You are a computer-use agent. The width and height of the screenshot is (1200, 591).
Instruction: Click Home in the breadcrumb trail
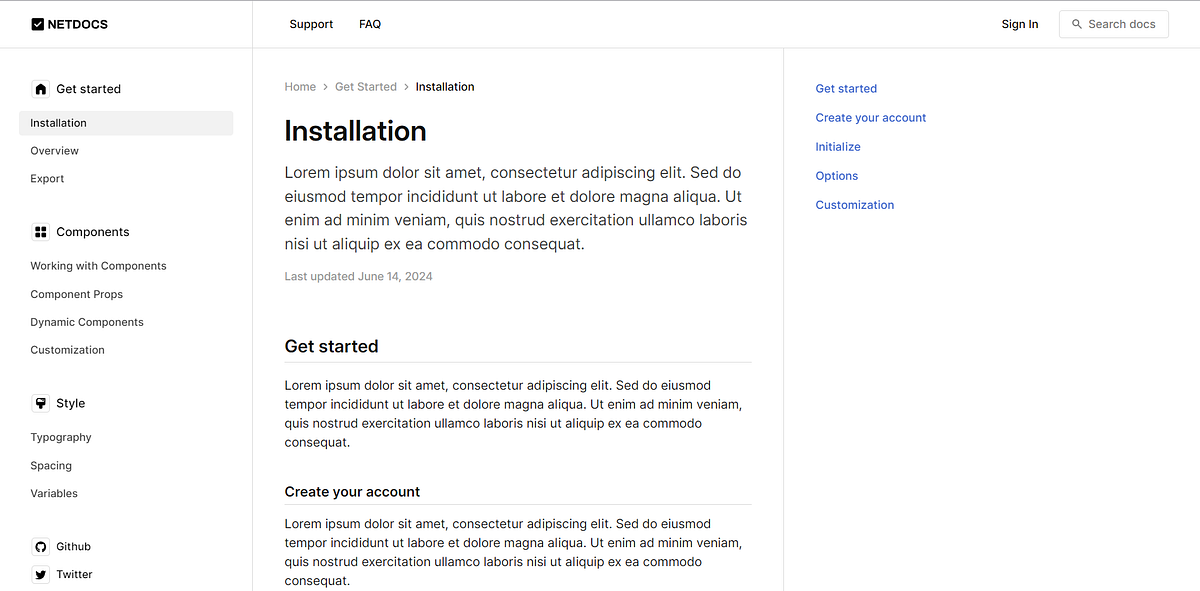[300, 86]
